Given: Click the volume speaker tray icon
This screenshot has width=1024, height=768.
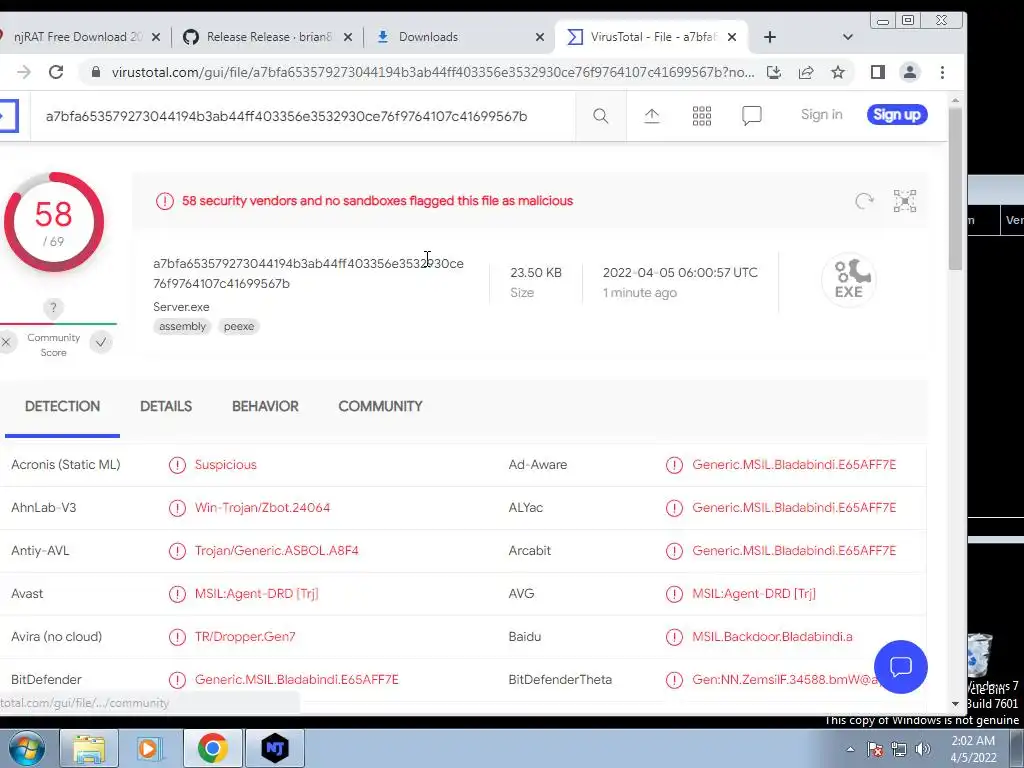Looking at the screenshot, I should pos(923,749).
